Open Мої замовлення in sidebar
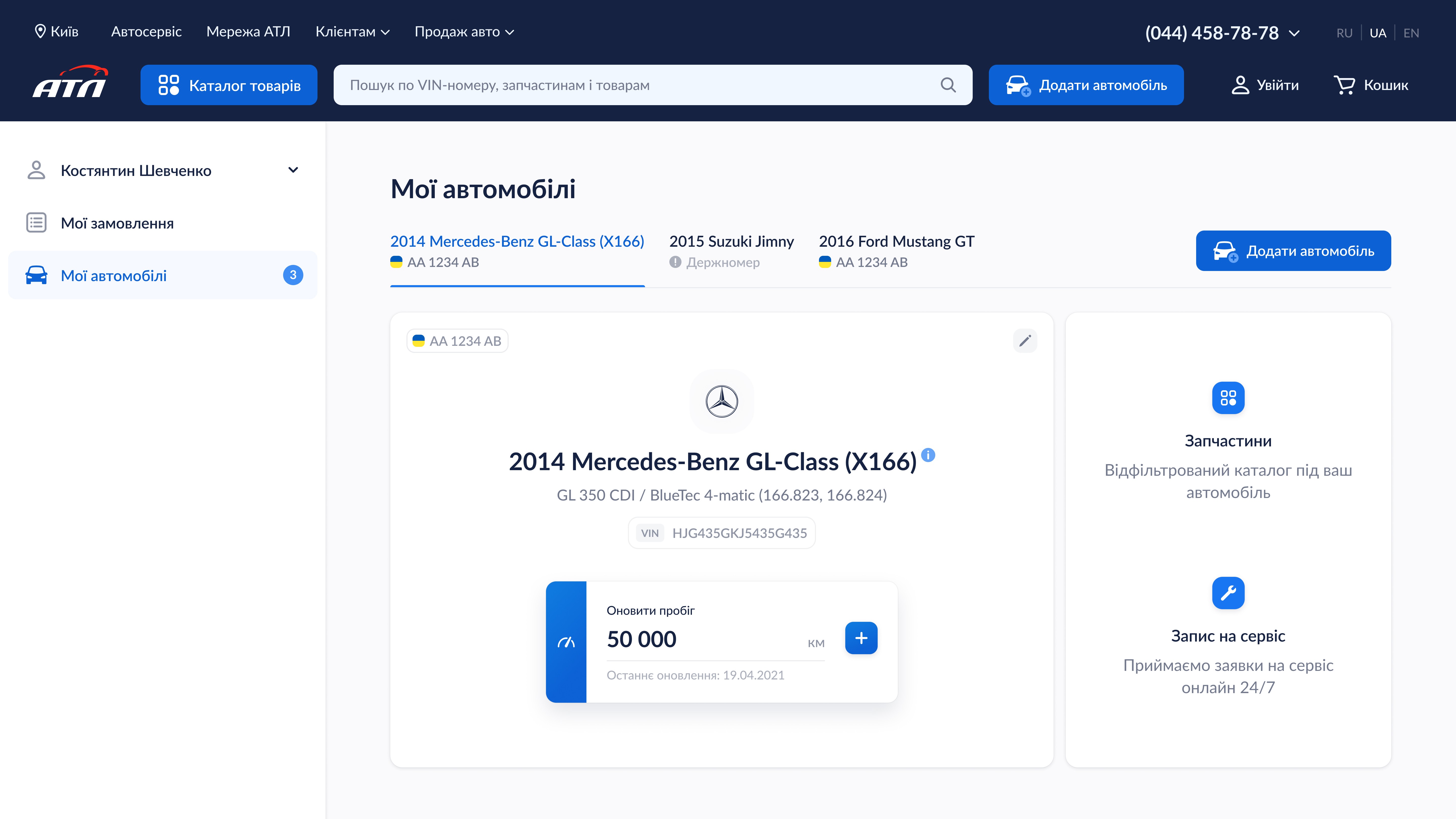 [x=117, y=223]
